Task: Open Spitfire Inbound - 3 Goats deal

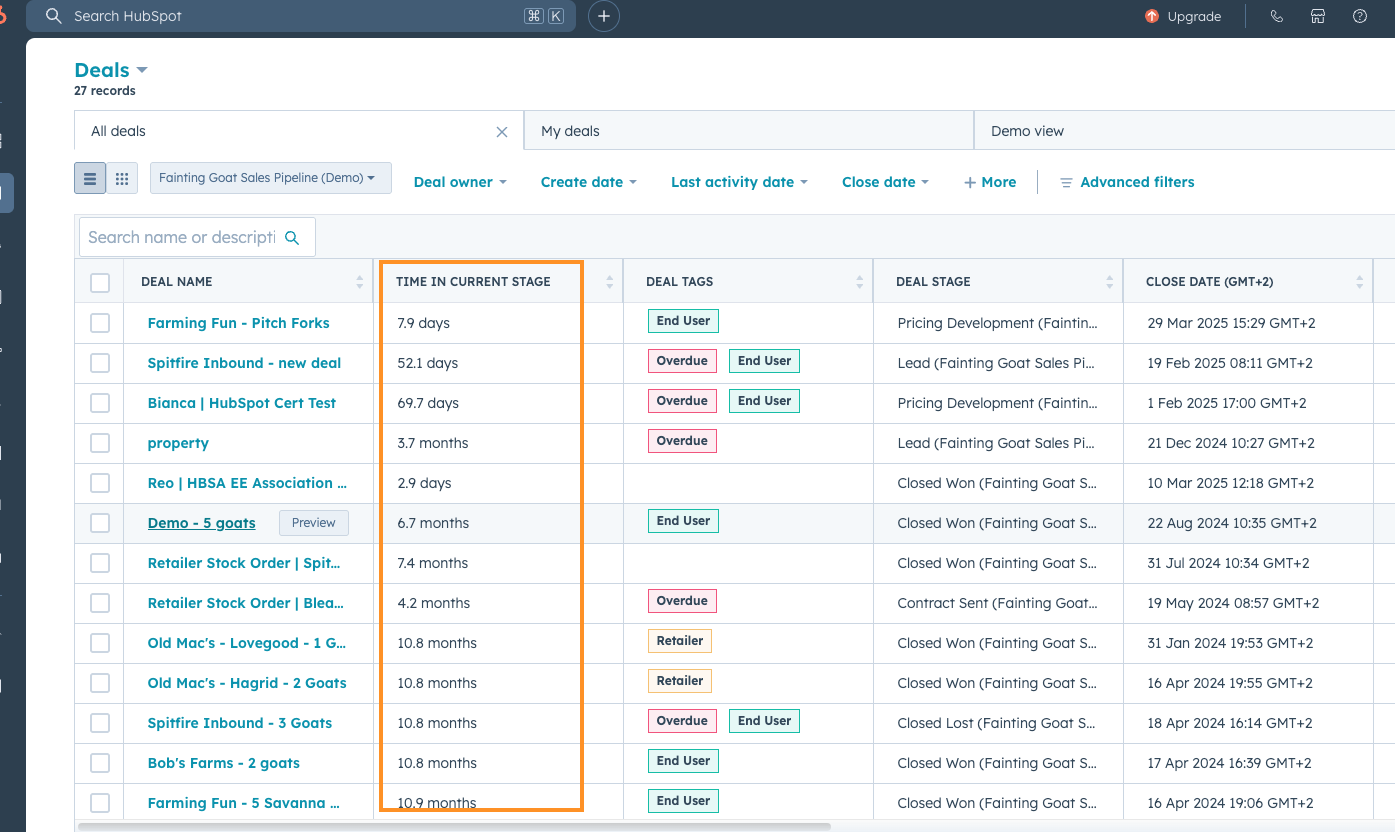Action: pyautogui.click(x=240, y=723)
